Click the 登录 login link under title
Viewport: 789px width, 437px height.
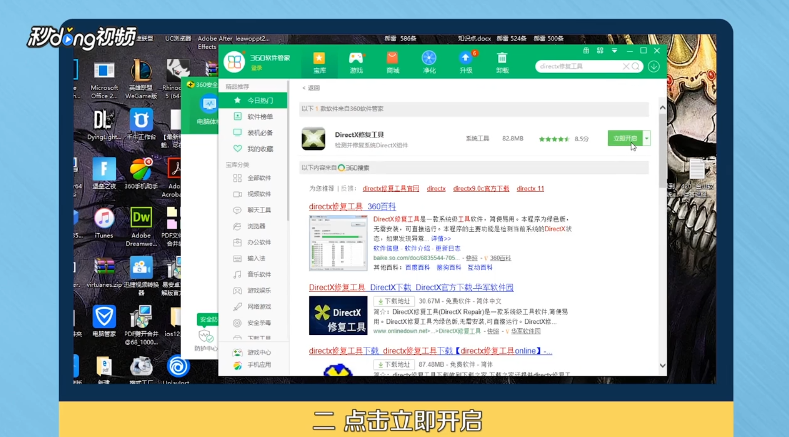(257, 68)
